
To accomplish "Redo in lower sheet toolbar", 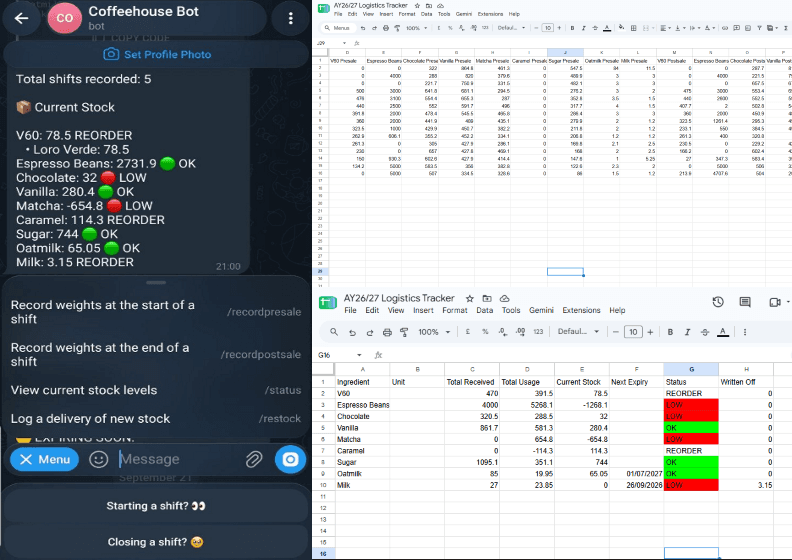I will pyautogui.click(x=370, y=332).
